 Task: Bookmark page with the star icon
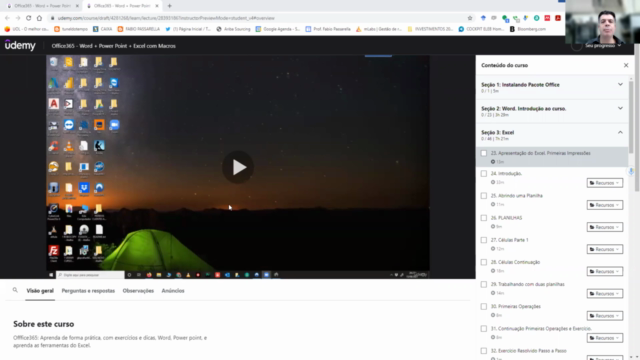coord(470,18)
